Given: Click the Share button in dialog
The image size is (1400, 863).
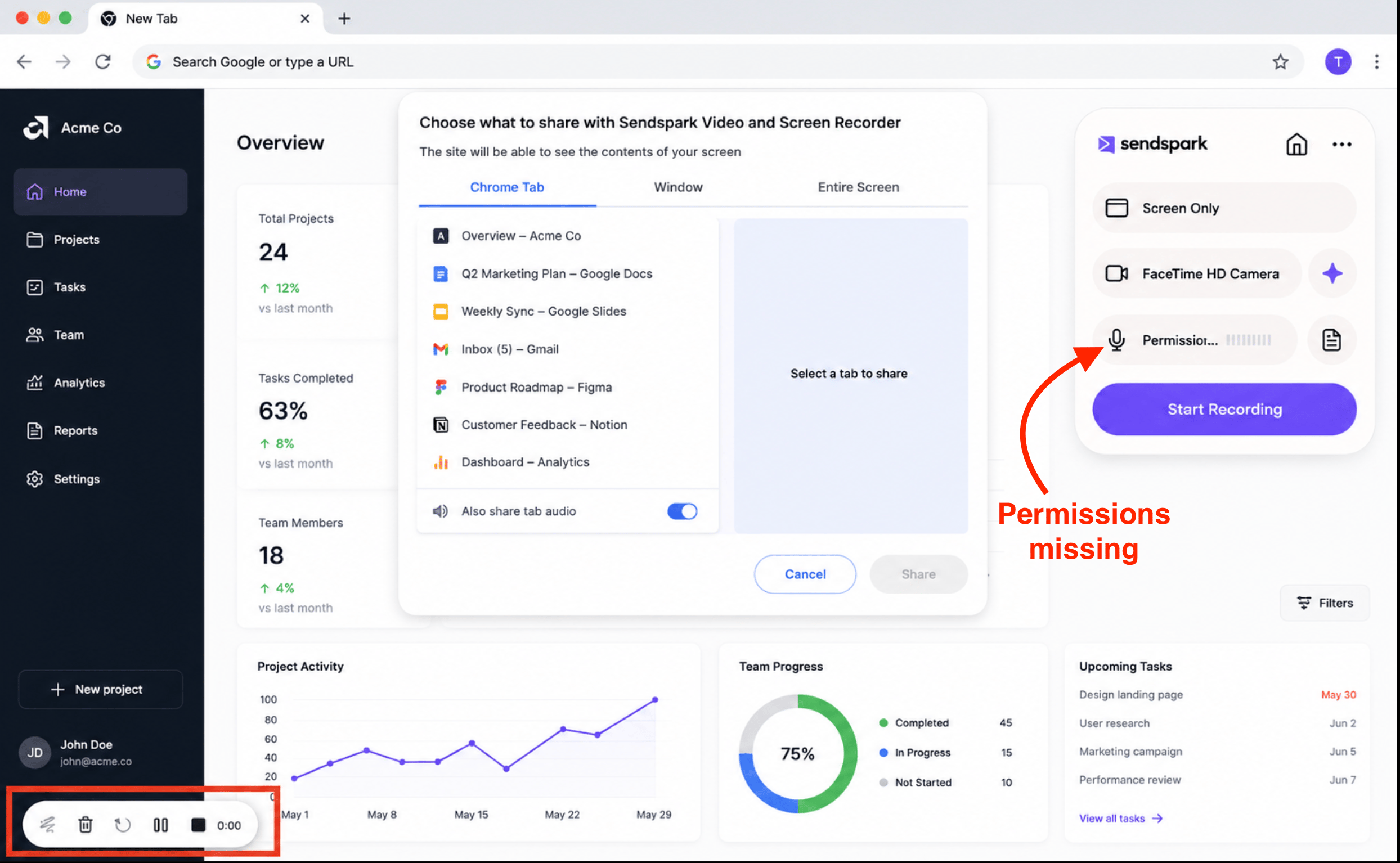Looking at the screenshot, I should pyautogui.click(x=918, y=574).
